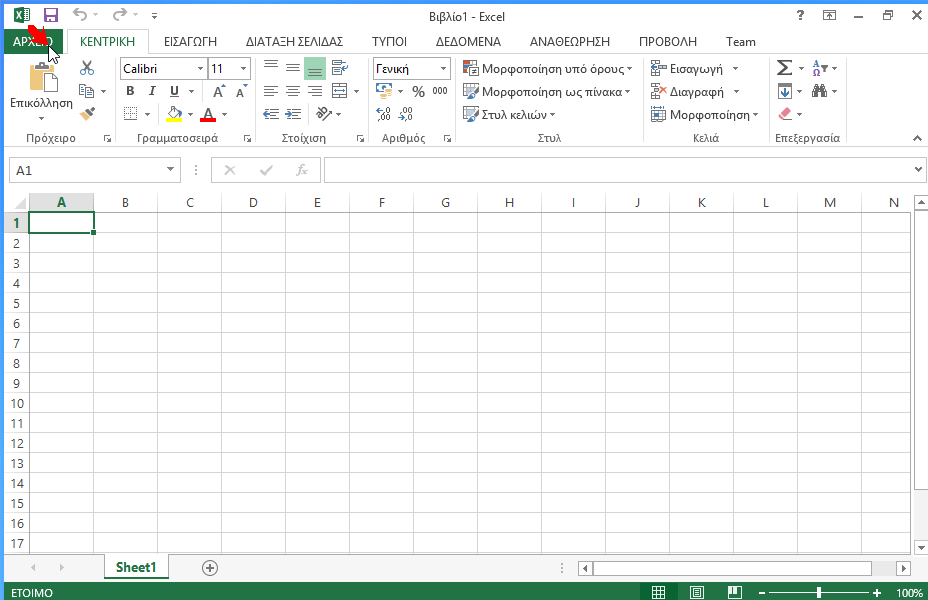Click the red font color button
928x600 pixels.
[x=208, y=114]
